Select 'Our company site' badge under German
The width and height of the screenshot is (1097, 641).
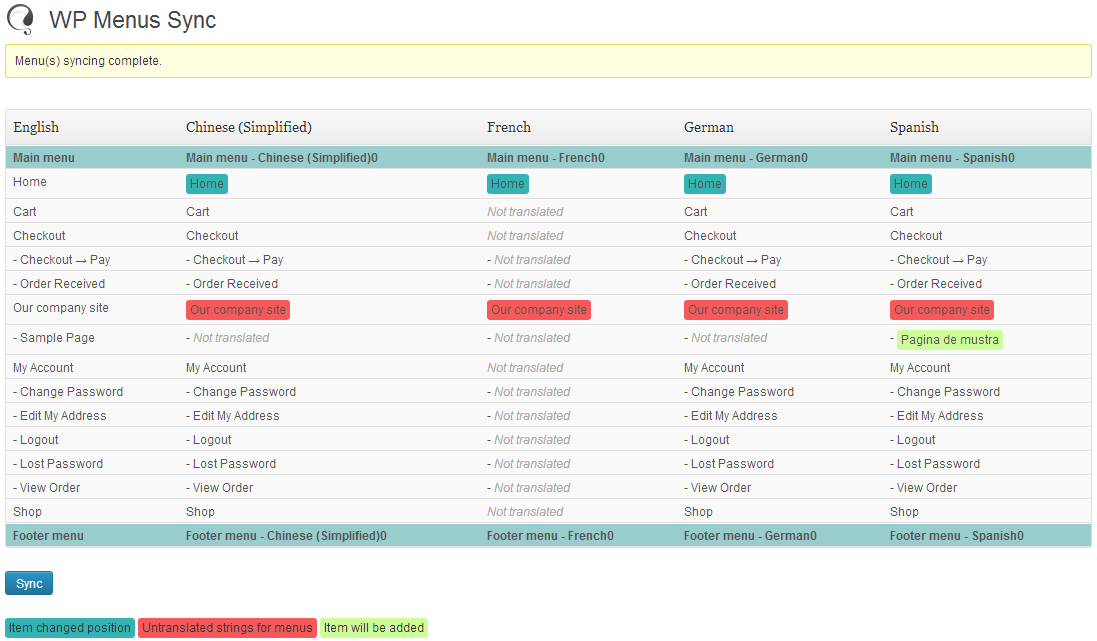pos(736,310)
